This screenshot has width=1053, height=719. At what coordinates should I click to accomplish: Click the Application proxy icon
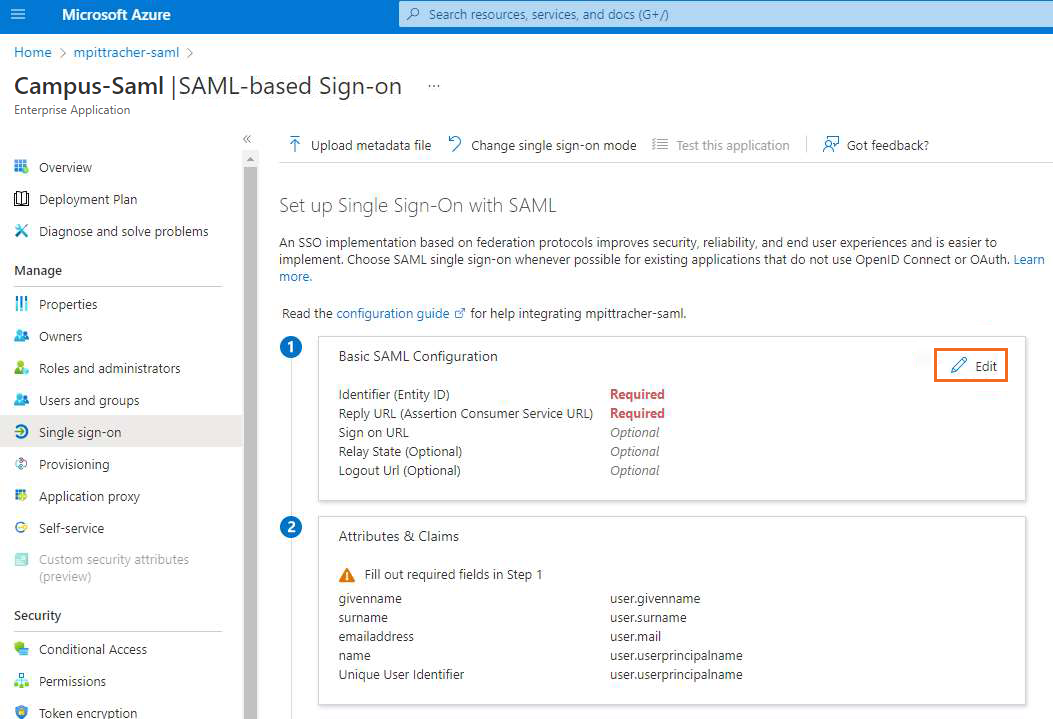tap(21, 495)
